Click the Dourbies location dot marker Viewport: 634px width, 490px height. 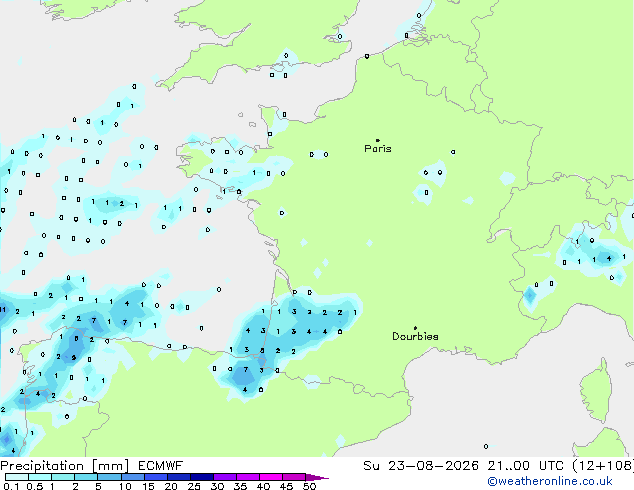(415, 328)
